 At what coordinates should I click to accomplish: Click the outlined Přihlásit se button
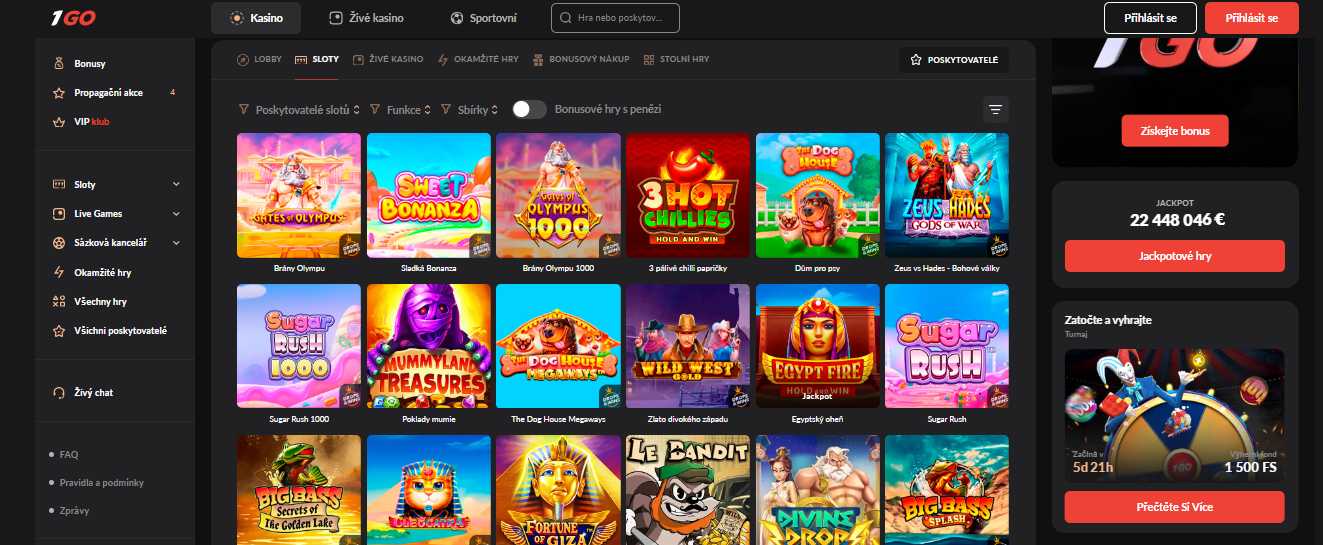tap(1150, 18)
